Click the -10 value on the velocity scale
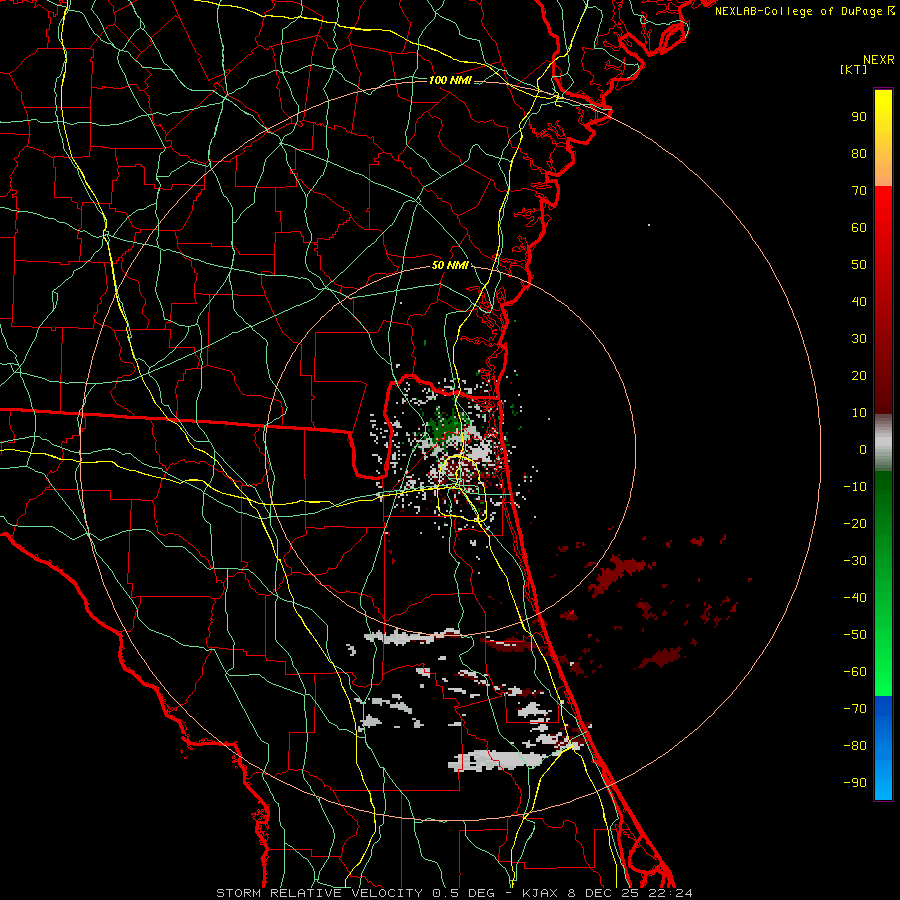The width and height of the screenshot is (900, 900). point(855,487)
